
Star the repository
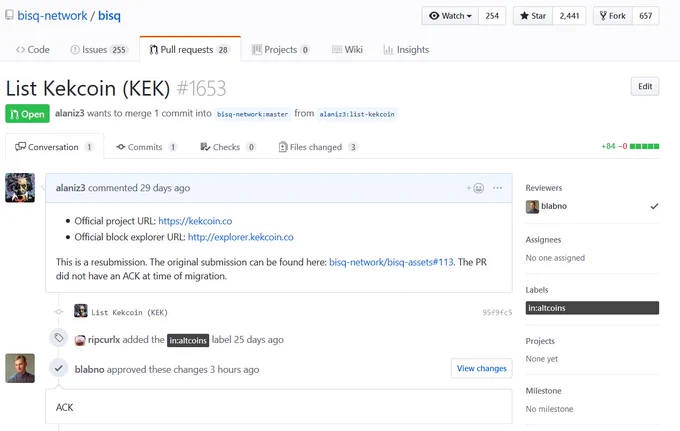[x=533, y=16]
